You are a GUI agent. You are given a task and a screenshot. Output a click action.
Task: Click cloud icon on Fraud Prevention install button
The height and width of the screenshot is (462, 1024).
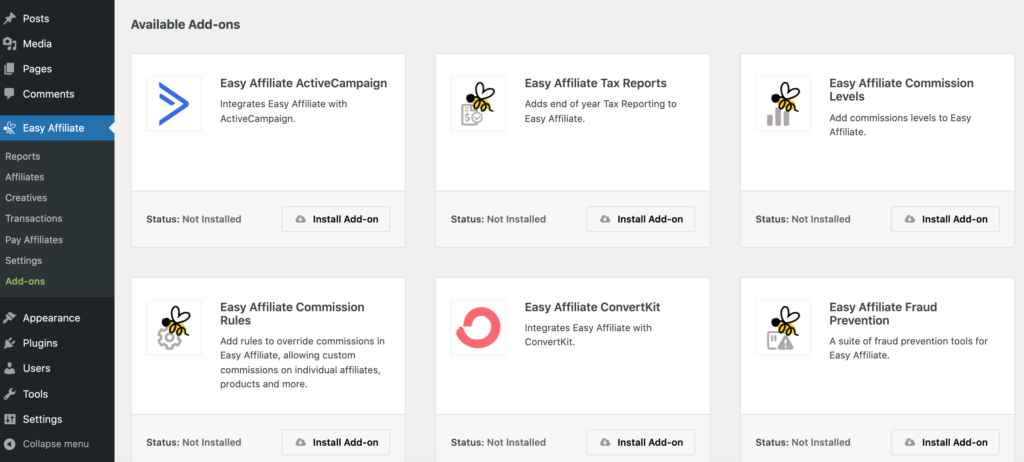pos(910,442)
